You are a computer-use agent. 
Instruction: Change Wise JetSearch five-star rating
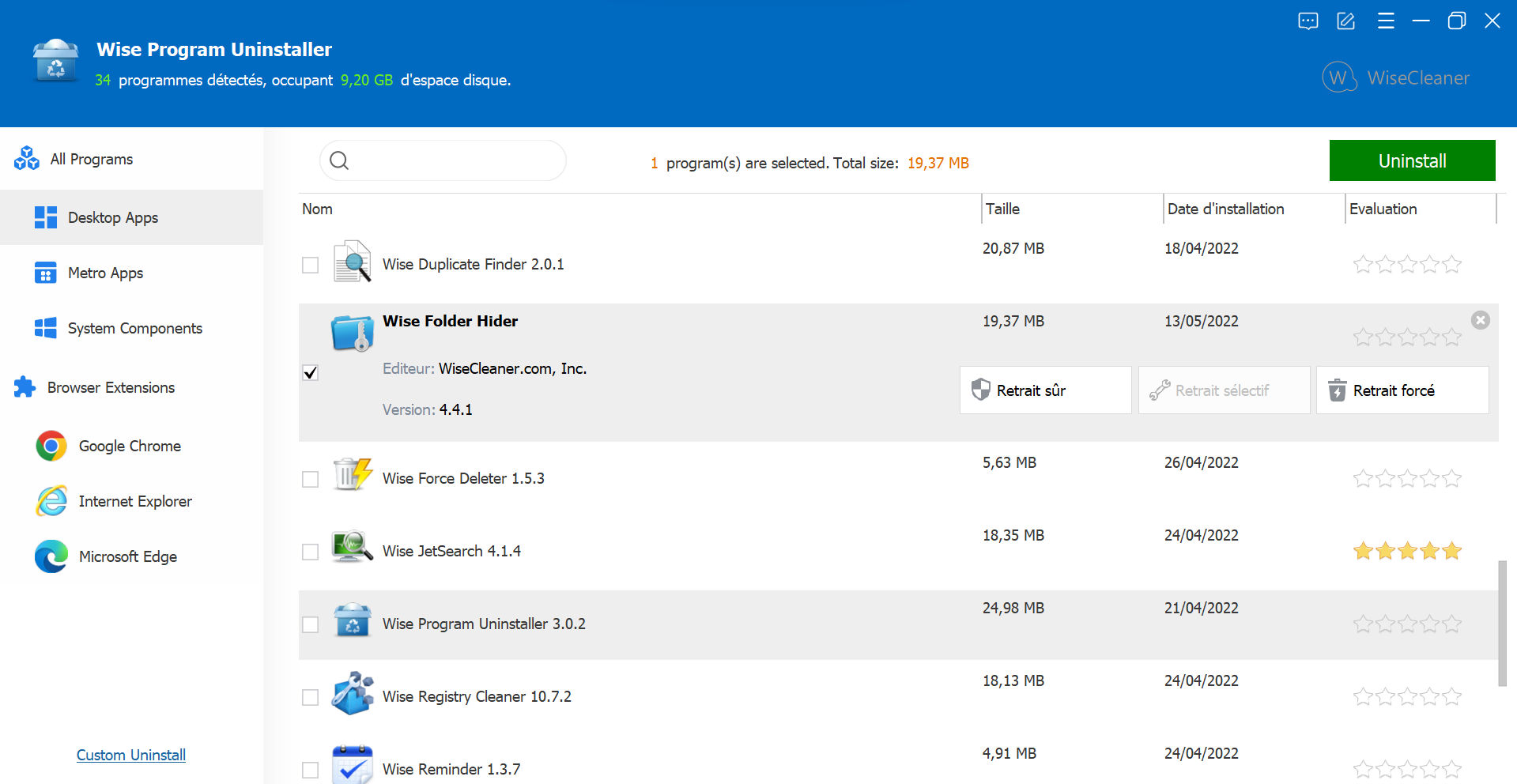click(1407, 551)
